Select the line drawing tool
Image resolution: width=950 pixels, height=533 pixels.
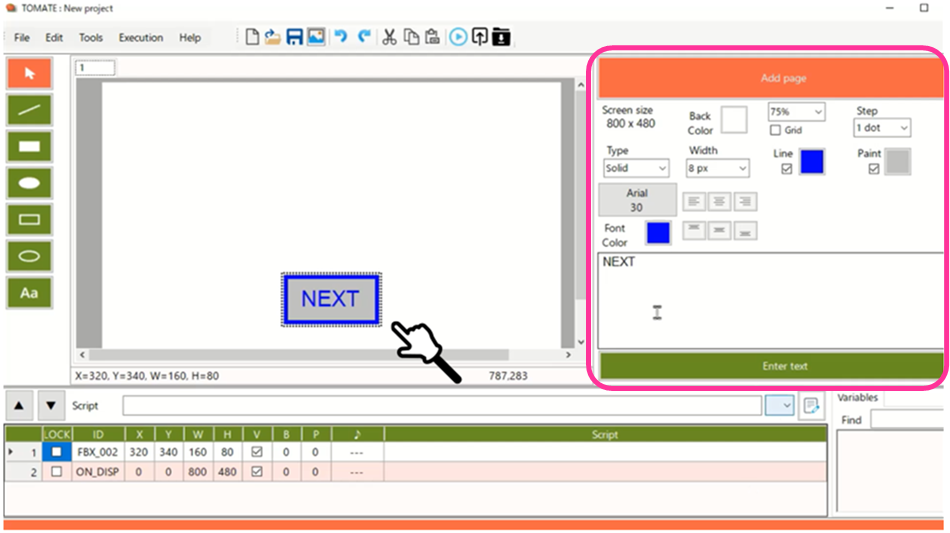pos(29,110)
